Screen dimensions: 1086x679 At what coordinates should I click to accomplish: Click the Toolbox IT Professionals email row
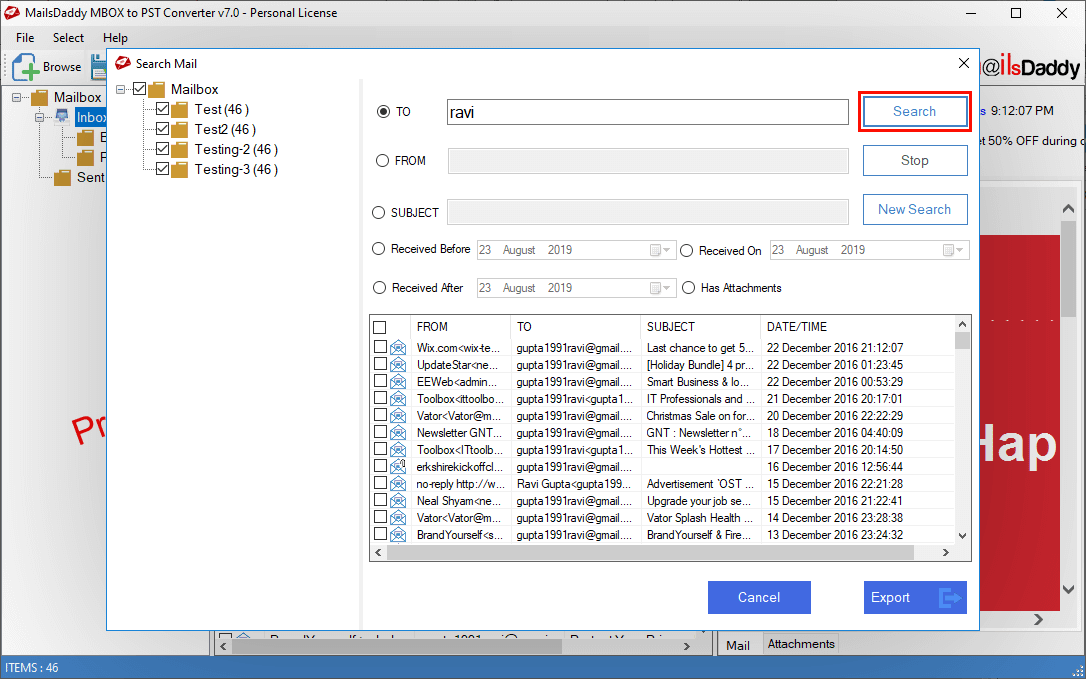tap(663, 399)
